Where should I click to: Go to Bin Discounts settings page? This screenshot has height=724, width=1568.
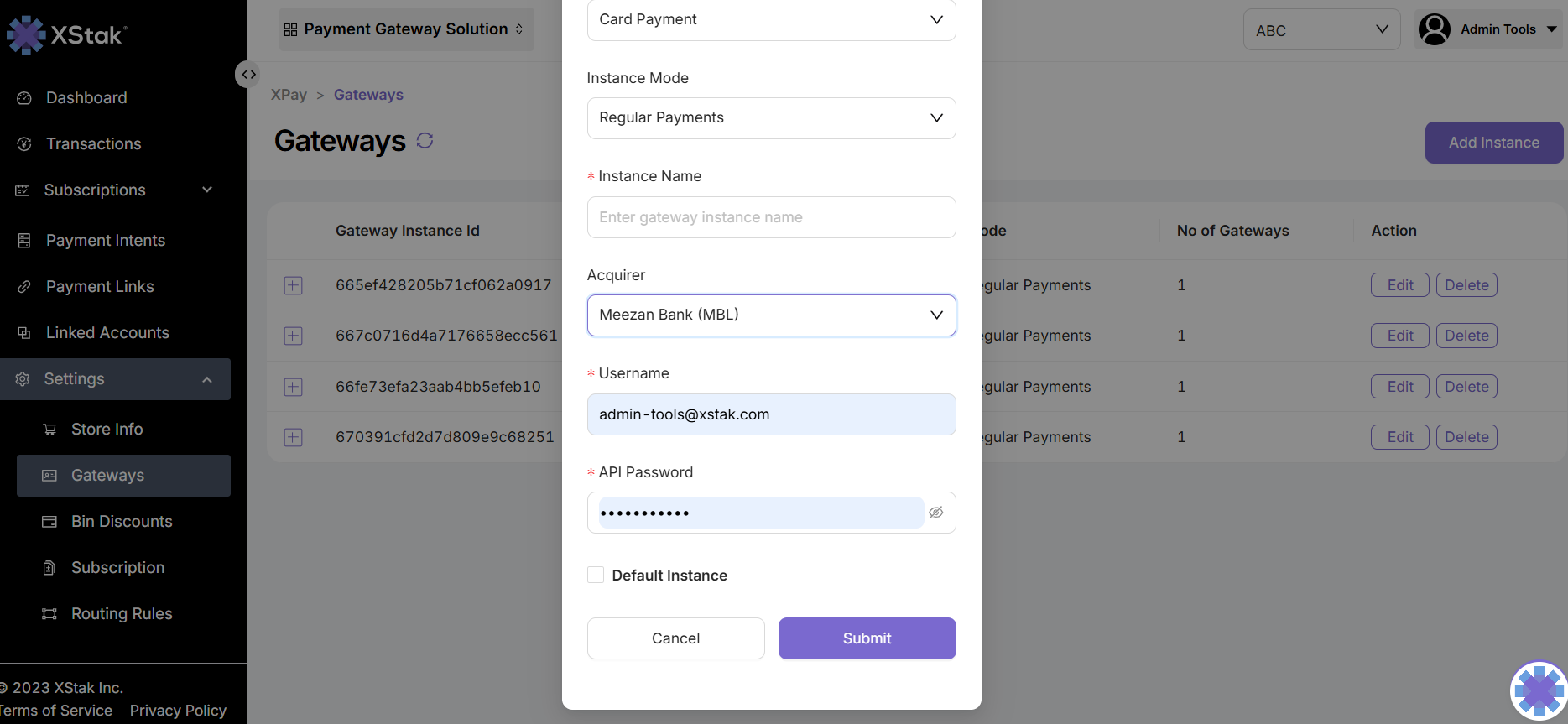tap(122, 522)
